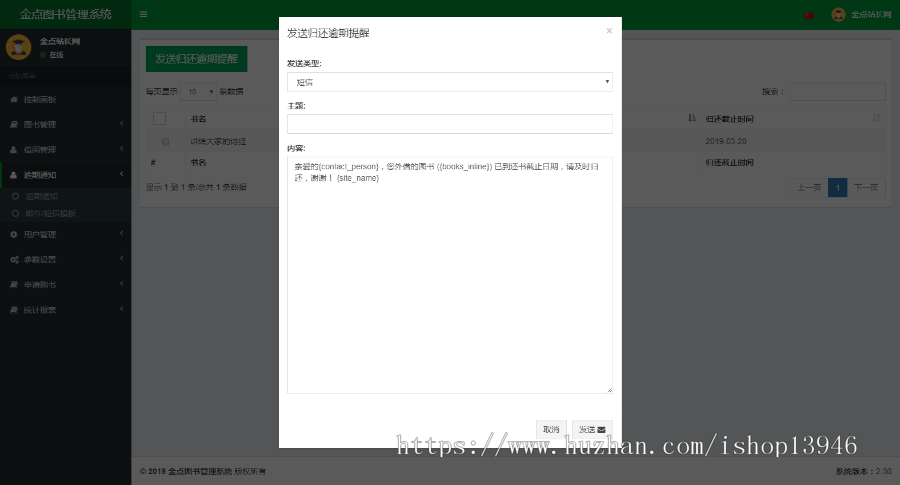
Task: Expand the 用户管理 chevron arrow
Action: click(x=121, y=234)
